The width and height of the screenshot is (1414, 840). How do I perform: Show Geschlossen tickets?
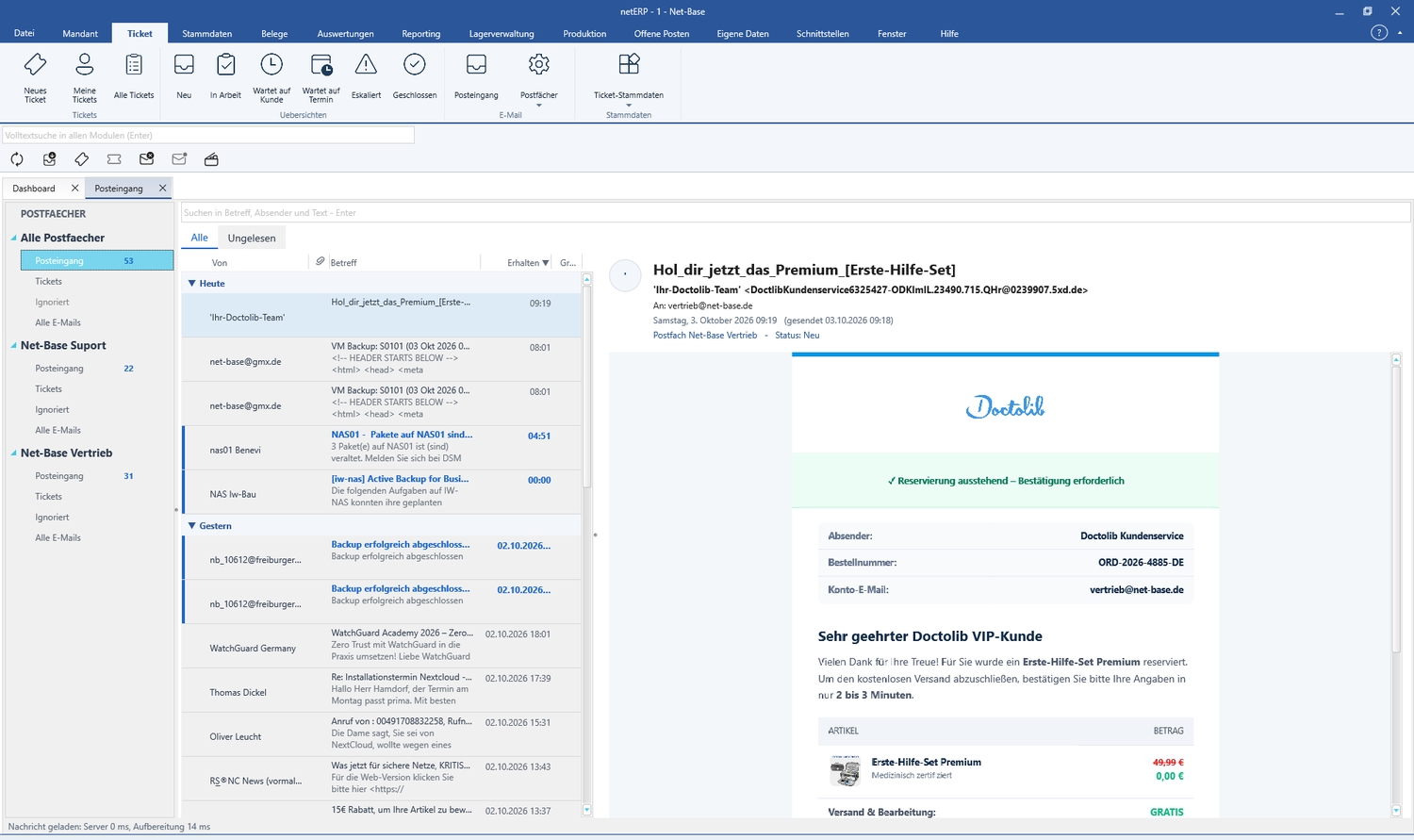click(x=415, y=77)
